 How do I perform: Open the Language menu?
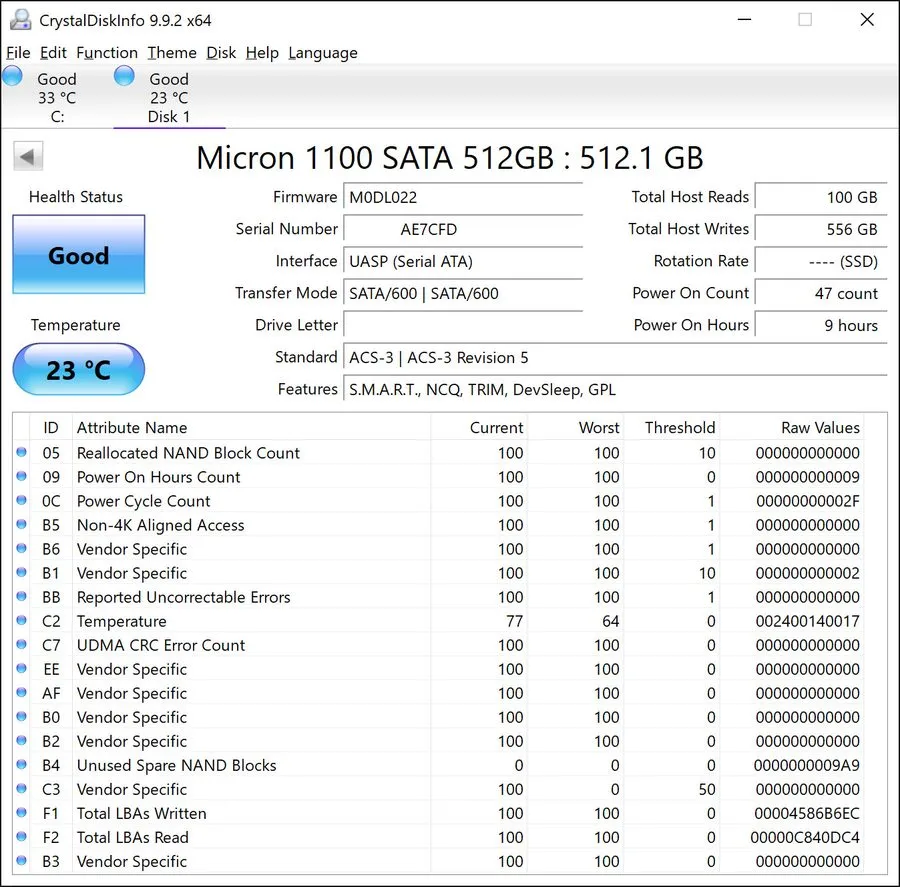323,53
